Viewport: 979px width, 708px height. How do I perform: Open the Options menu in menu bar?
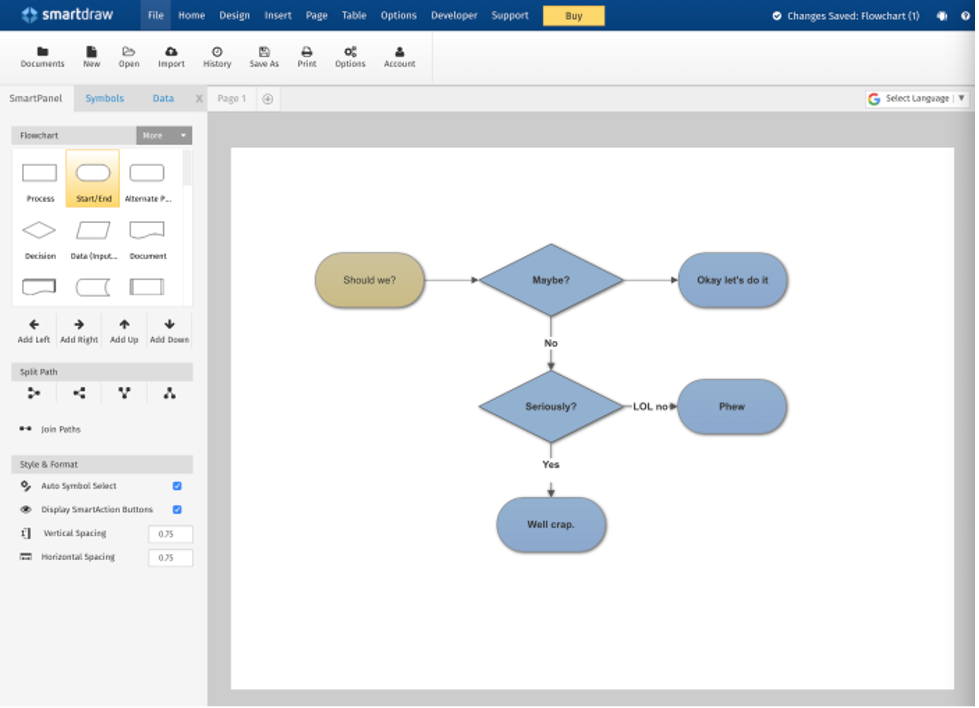pos(398,16)
